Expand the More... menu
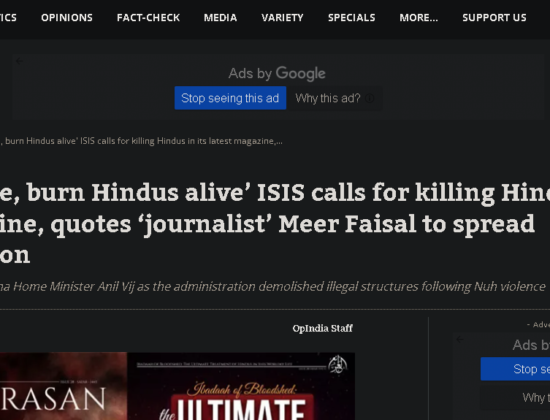The image size is (550, 420). pos(418,18)
